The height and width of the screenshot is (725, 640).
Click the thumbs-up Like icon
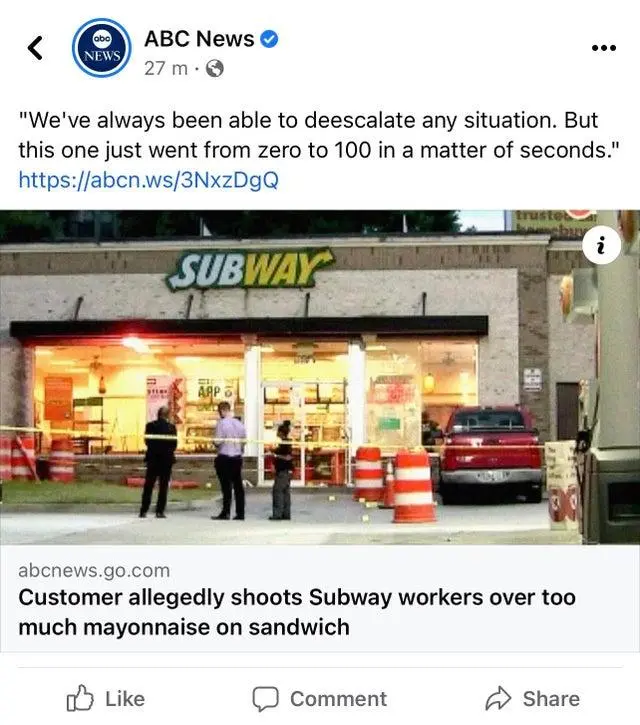click(x=80, y=698)
